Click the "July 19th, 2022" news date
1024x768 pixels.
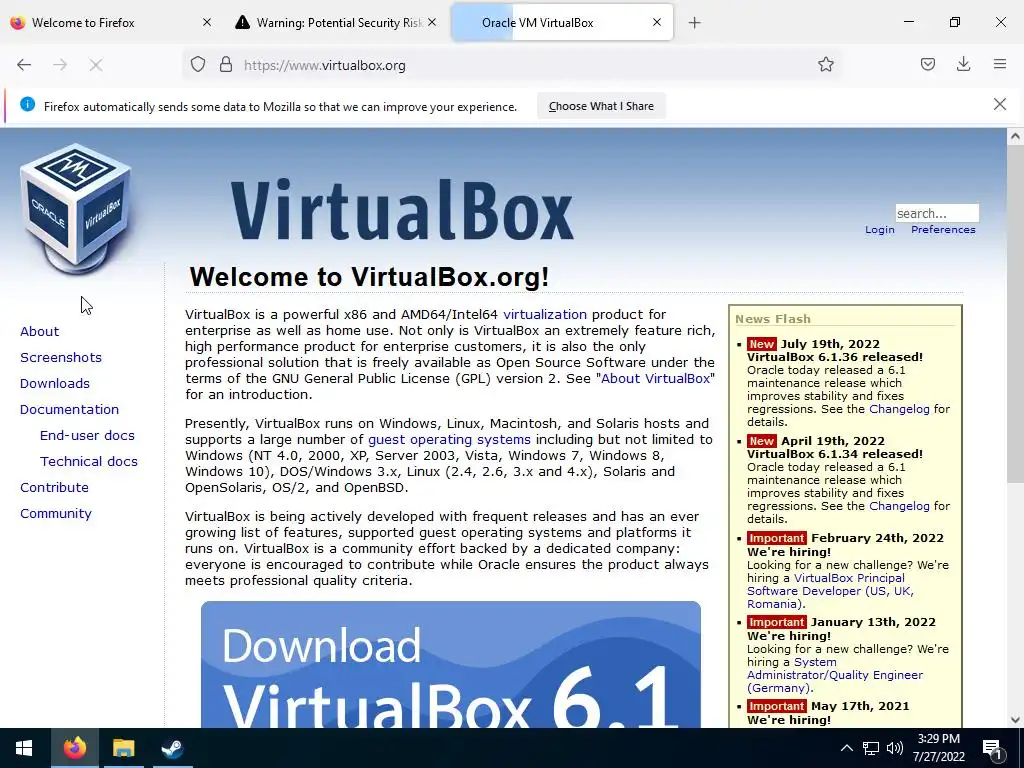tap(830, 344)
